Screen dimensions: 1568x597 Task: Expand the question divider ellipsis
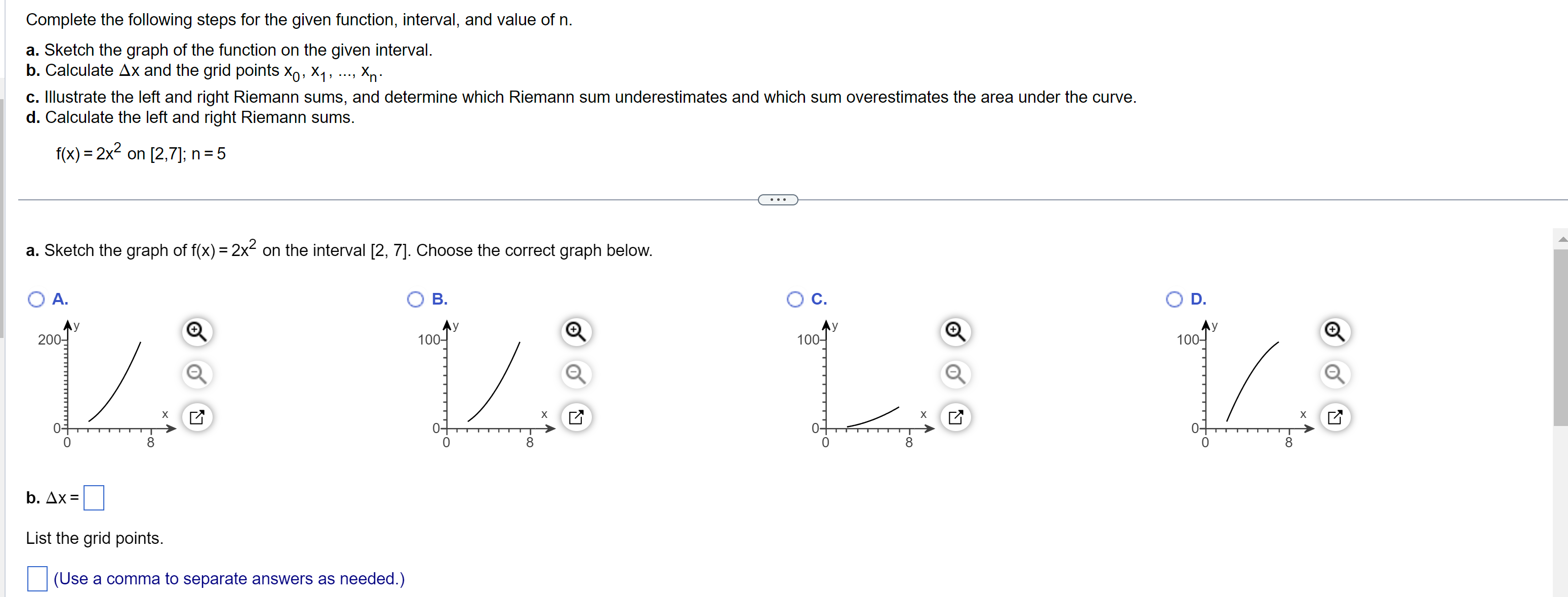click(778, 200)
